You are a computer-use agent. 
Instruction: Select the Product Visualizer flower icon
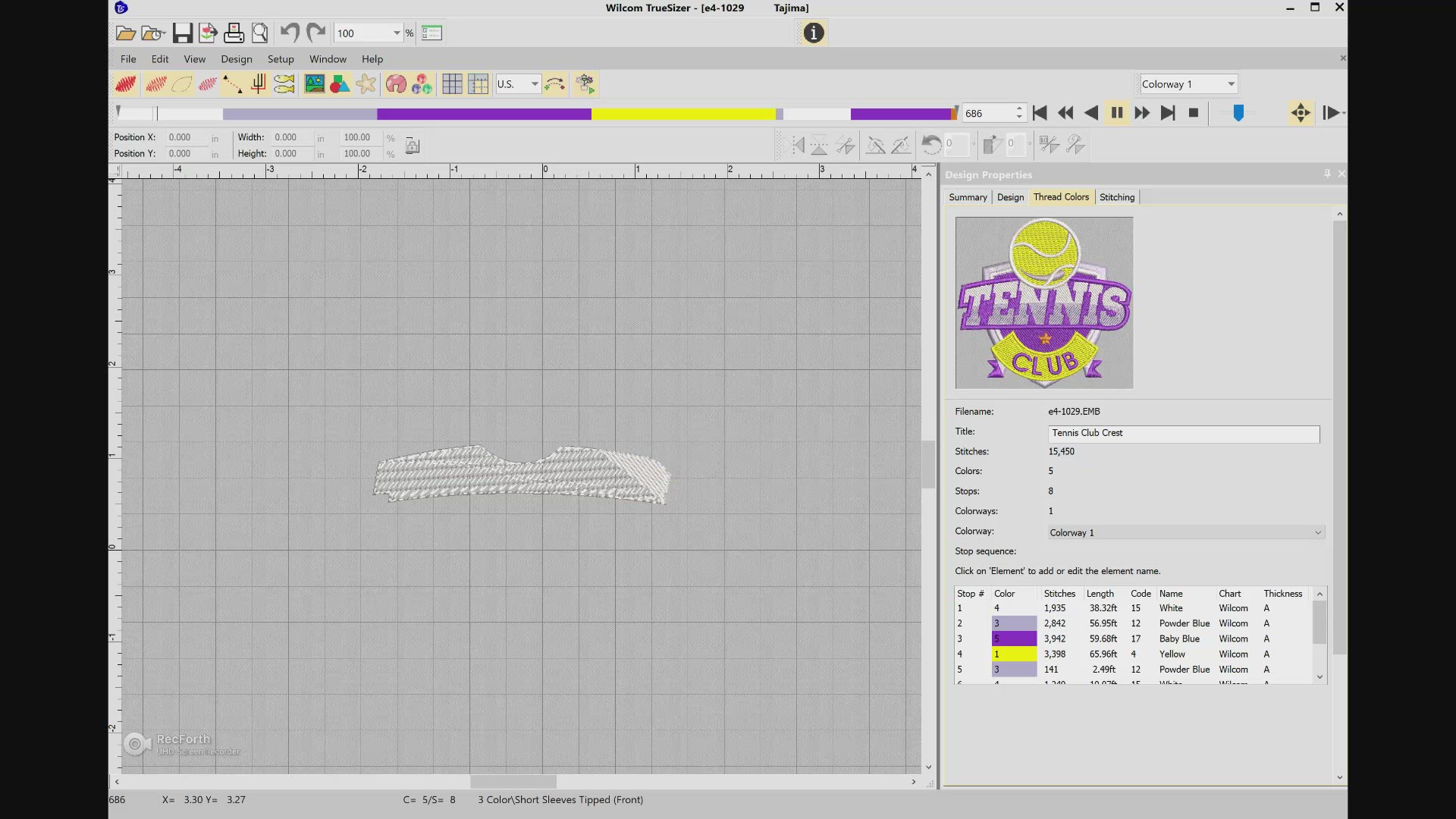point(366,83)
